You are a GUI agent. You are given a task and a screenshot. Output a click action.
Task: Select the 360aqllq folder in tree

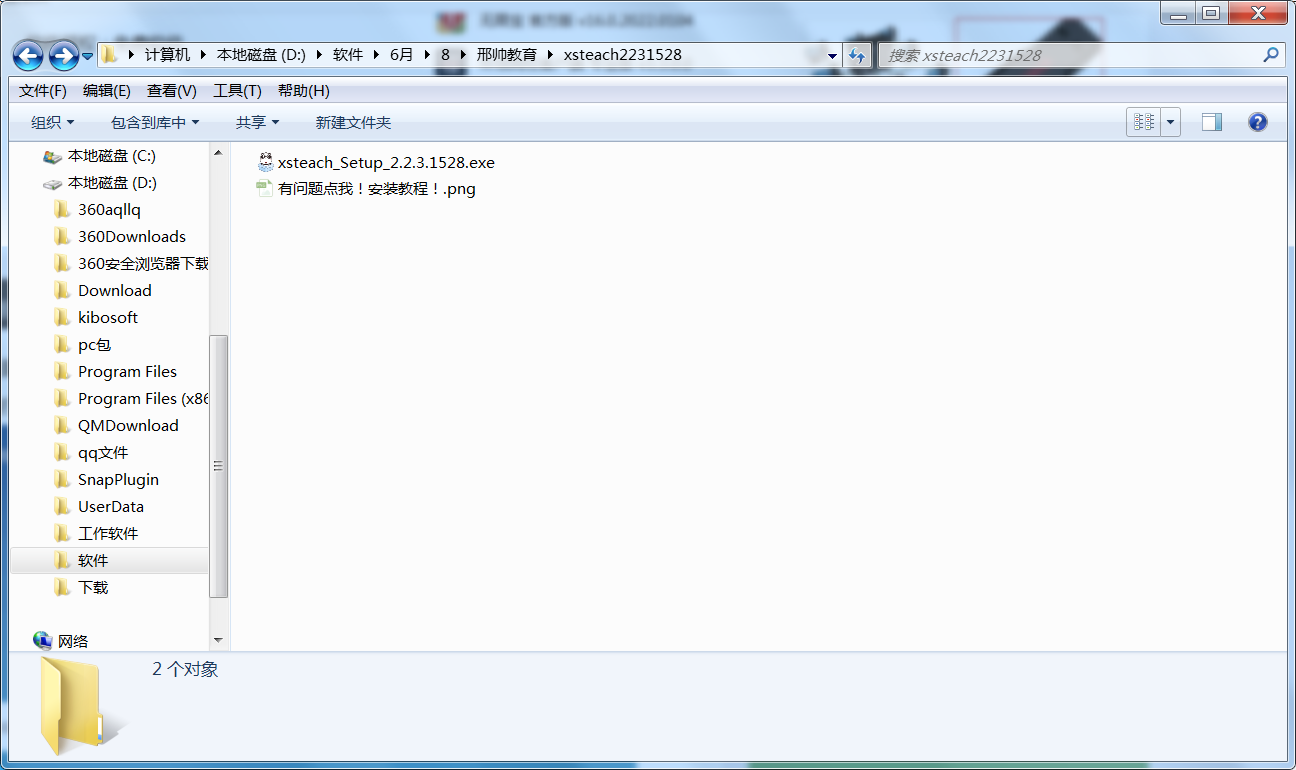point(109,210)
